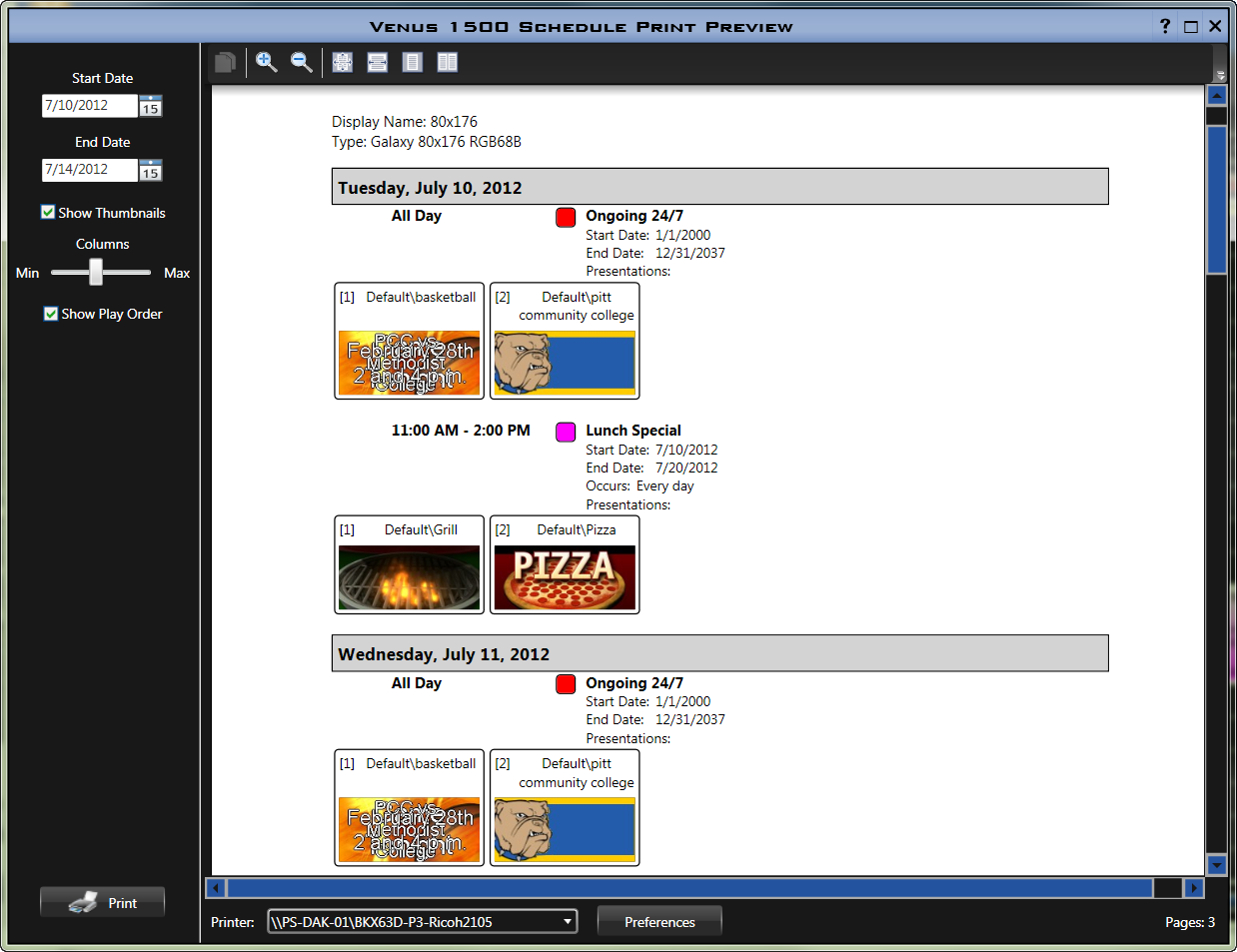Toggle the Show Play Order checkbox

[x=51, y=314]
